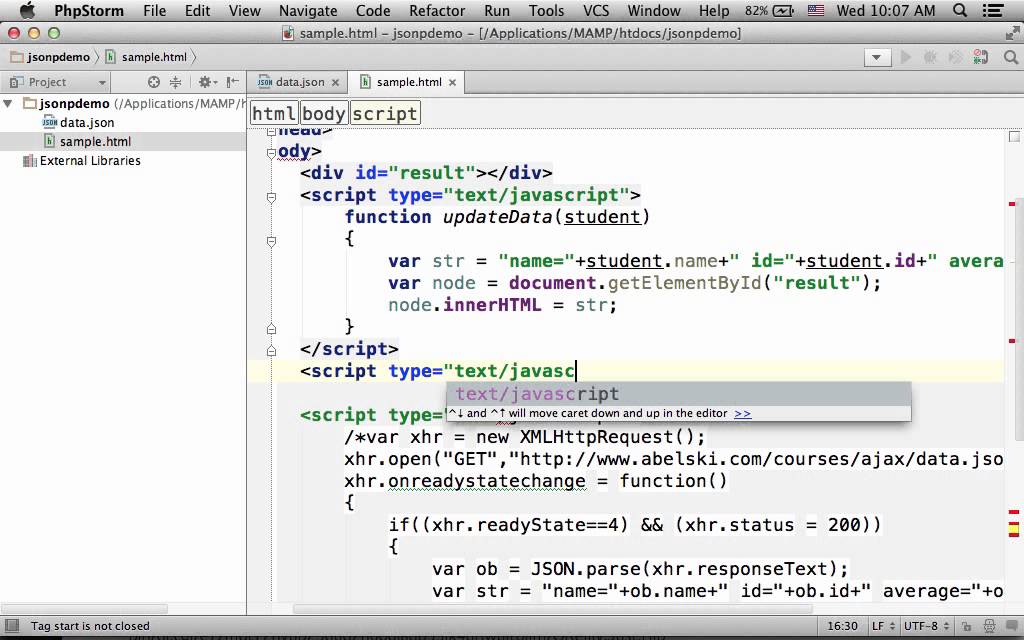Fold the body tag code block
Screen dimensions: 1024x640
pyautogui.click(x=271, y=153)
